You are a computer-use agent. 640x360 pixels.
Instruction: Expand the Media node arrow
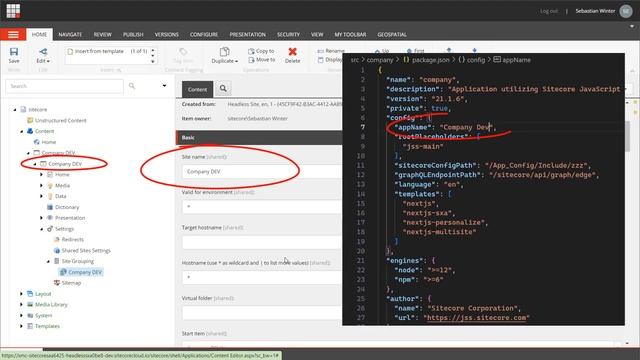42,186
